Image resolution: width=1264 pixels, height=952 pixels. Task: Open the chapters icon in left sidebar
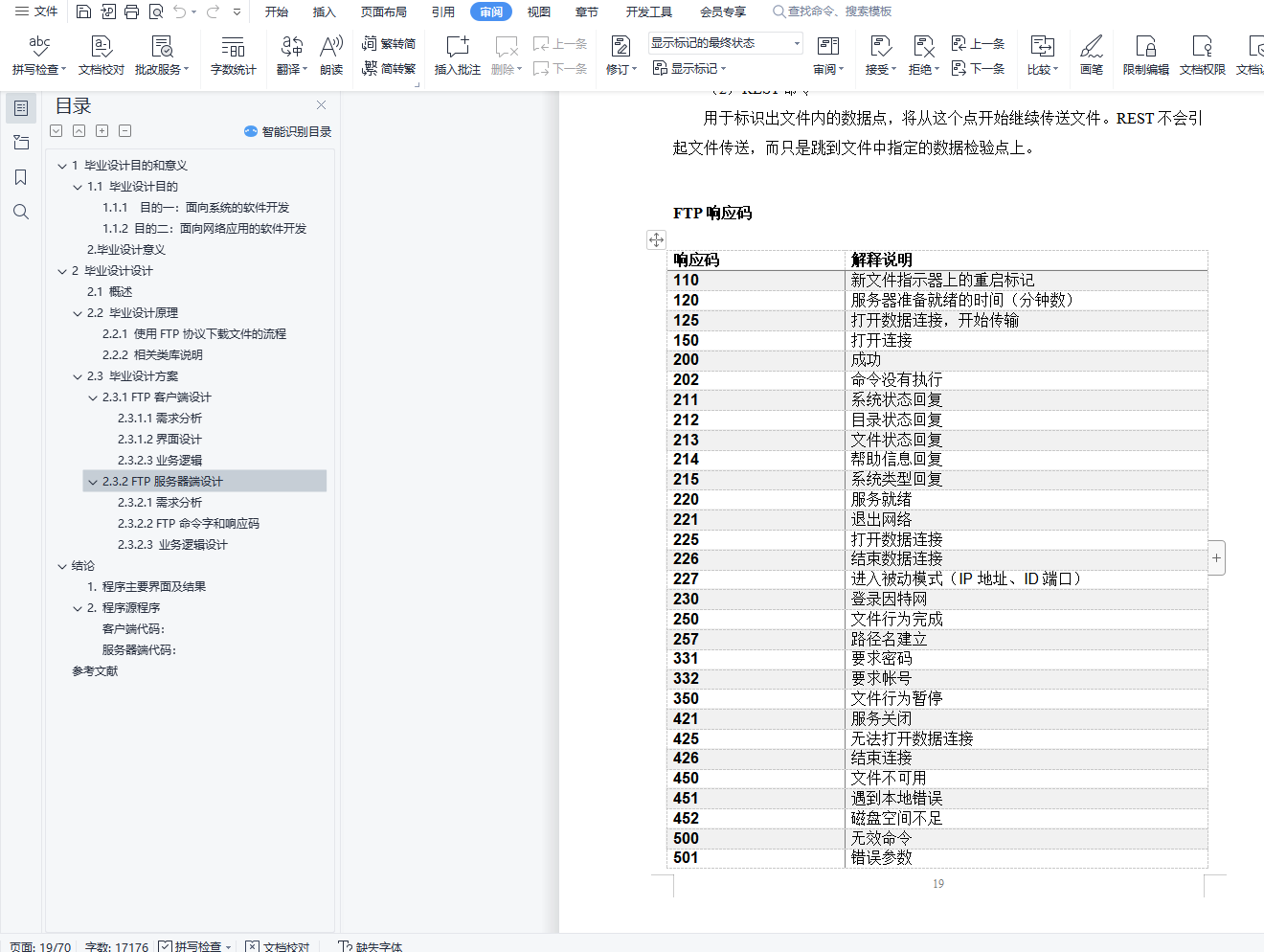pos(21,143)
